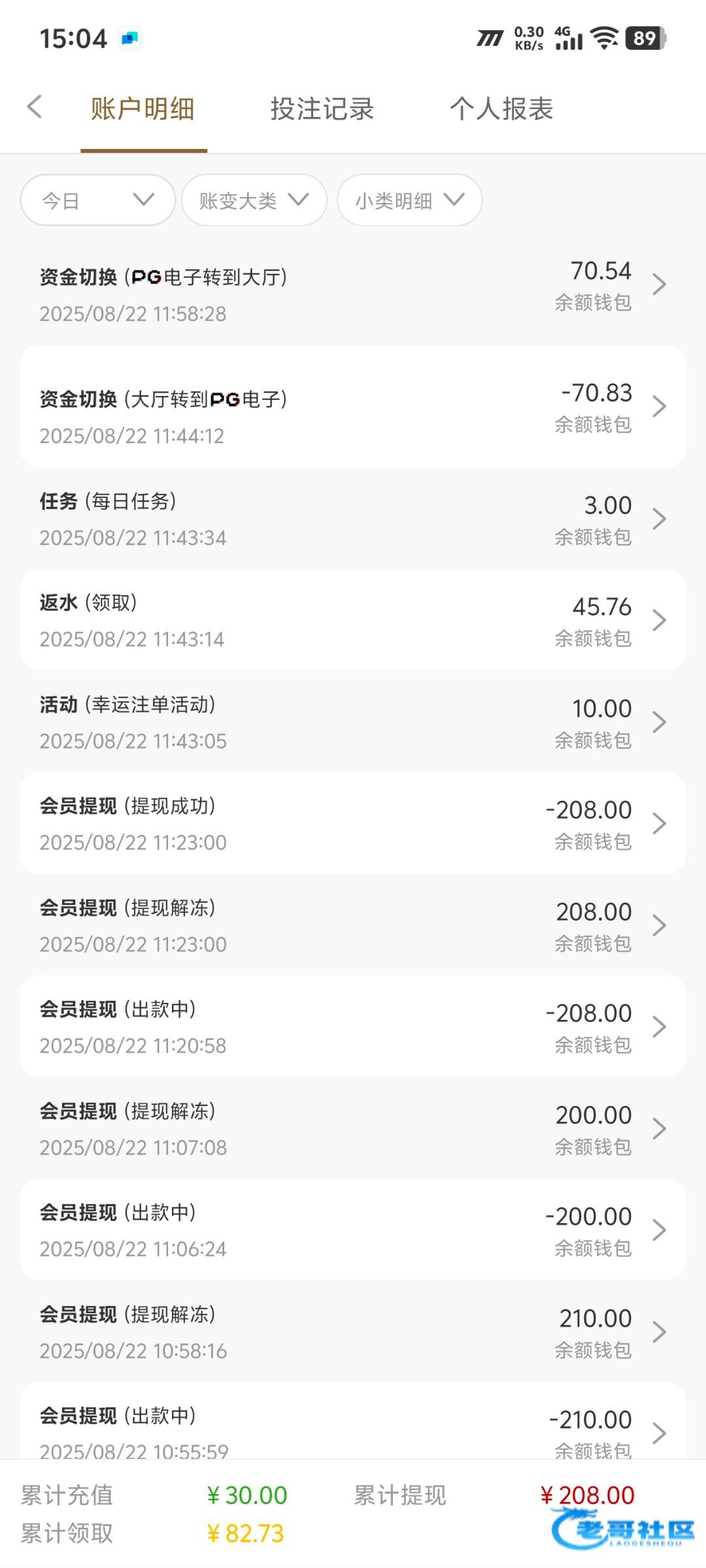Screen dimensions: 706x1568
Task: Tap the back arrow icon
Action: pos(35,107)
